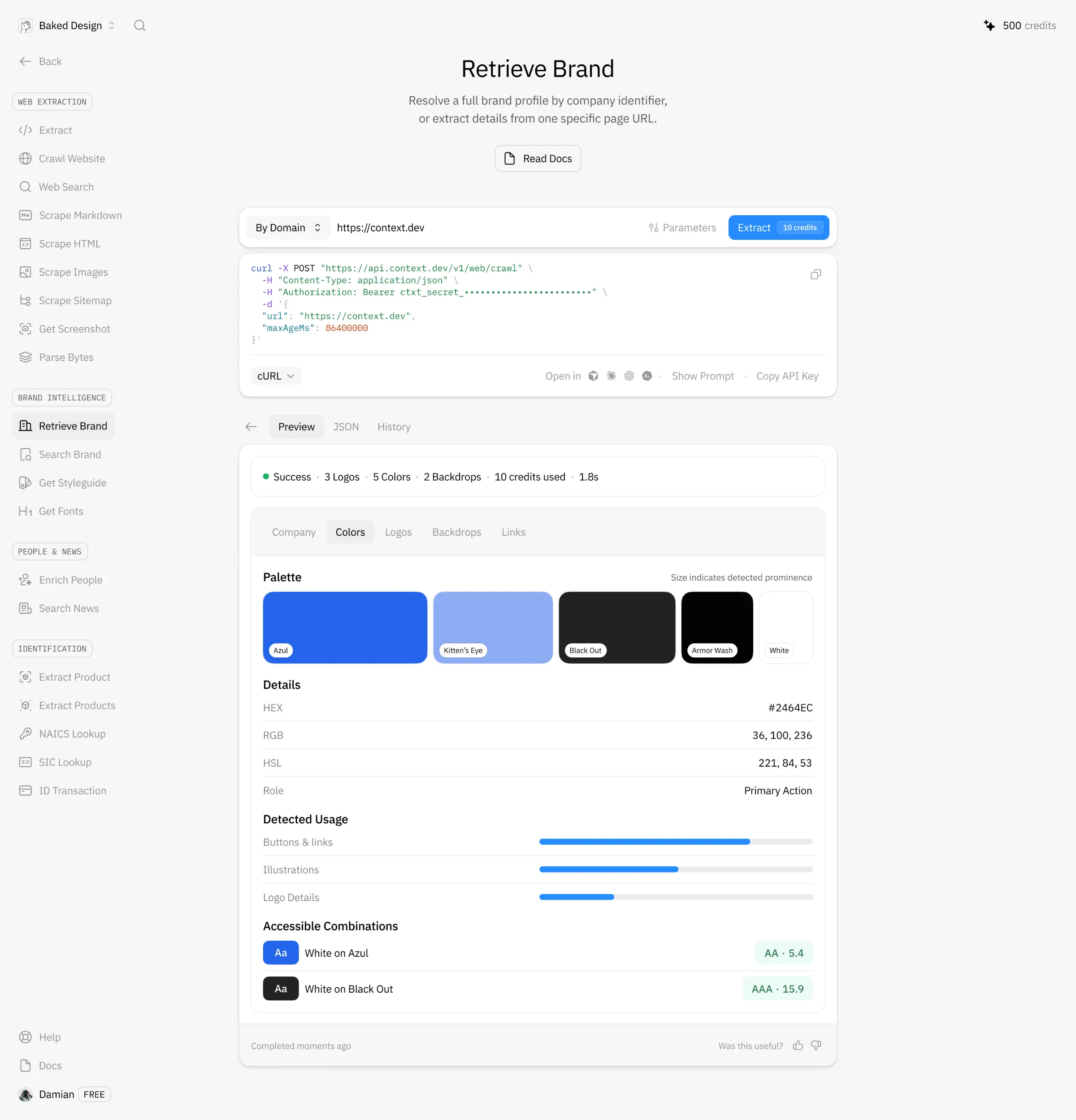The image size is (1076, 1120).
Task: Click Copy API Key
Action: click(787, 376)
